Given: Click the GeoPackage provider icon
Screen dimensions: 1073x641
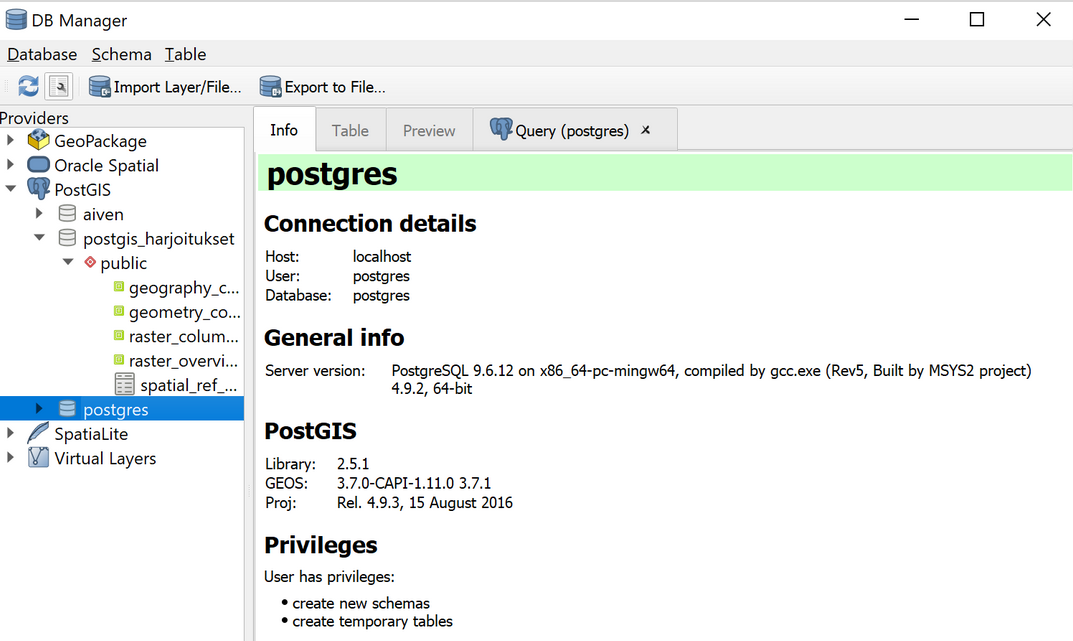Looking at the screenshot, I should pos(39,141).
